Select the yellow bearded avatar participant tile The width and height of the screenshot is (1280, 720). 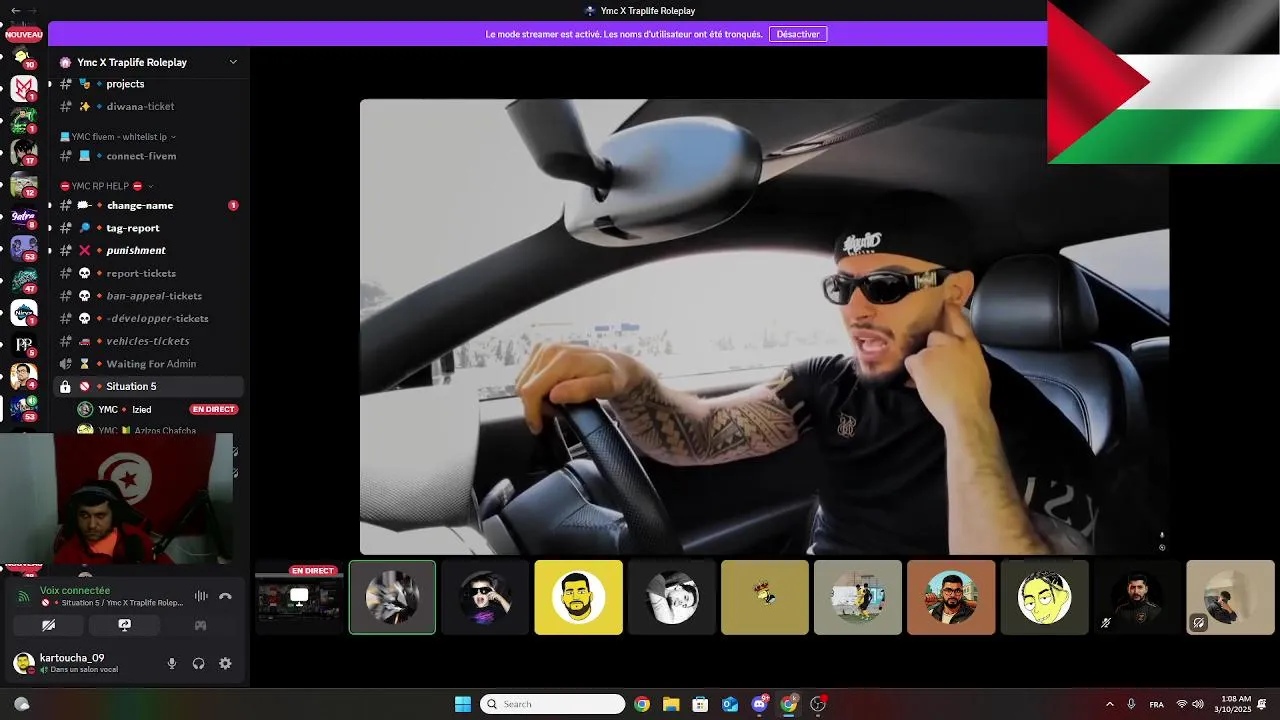pos(578,597)
